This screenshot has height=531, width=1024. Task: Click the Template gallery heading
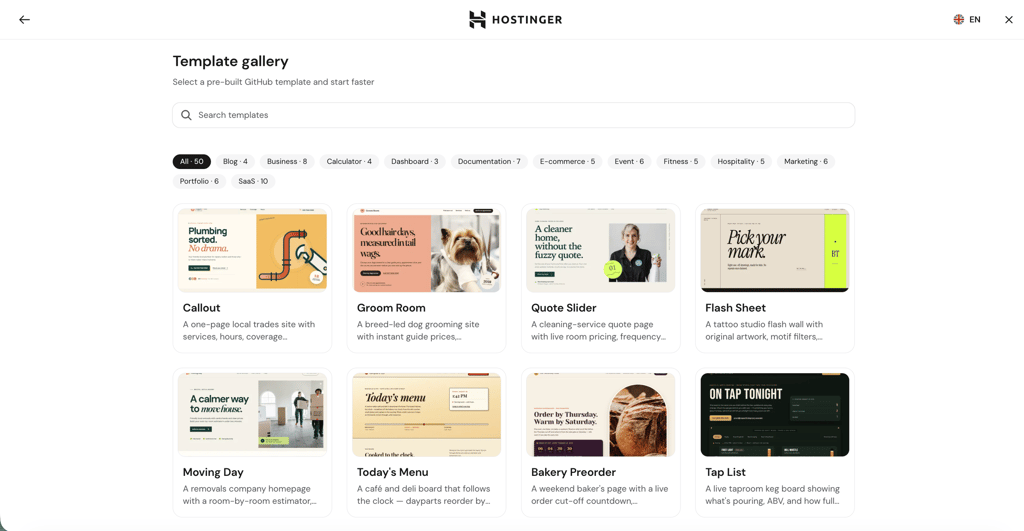click(x=231, y=61)
